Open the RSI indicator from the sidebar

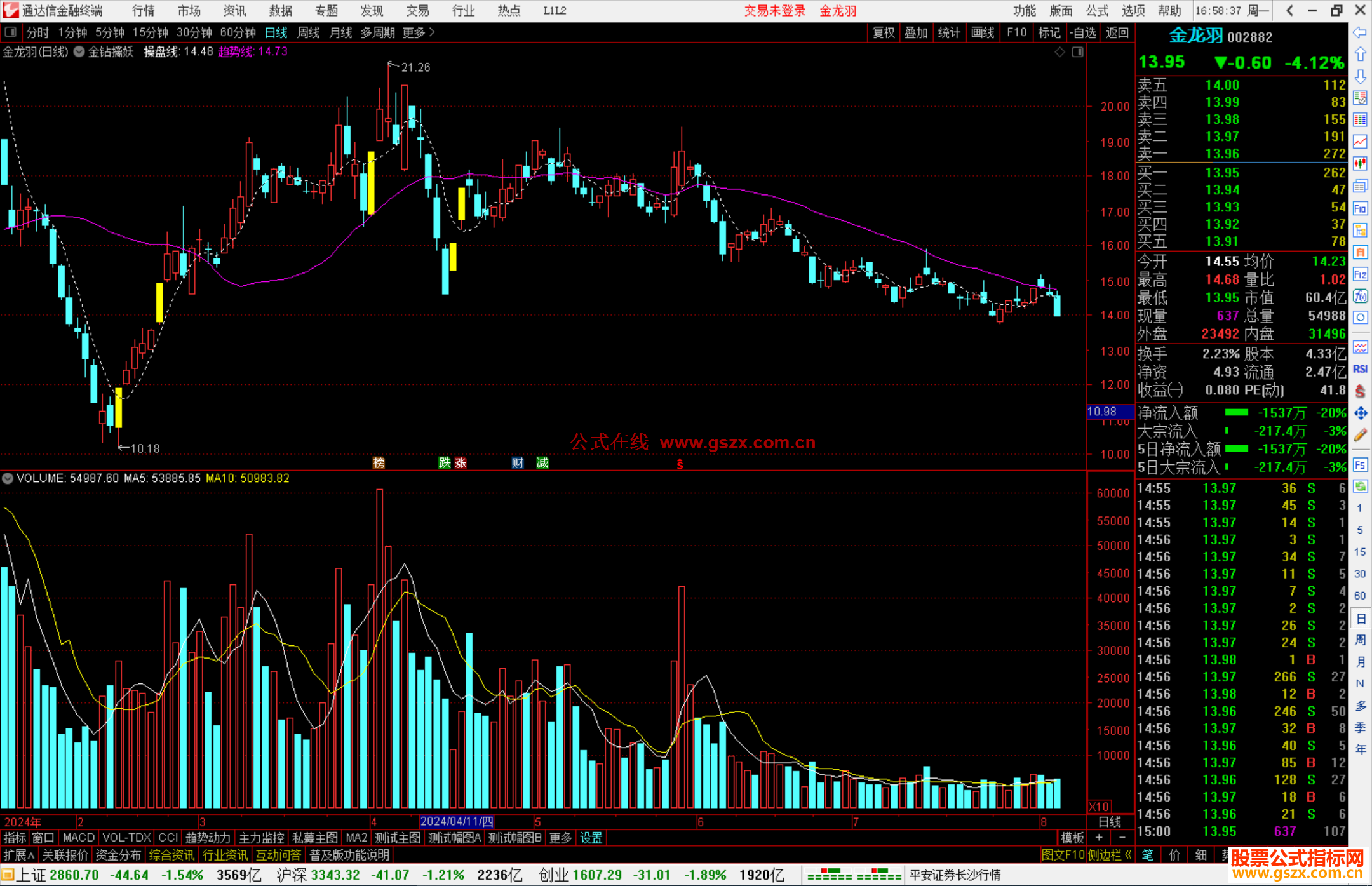click(1360, 369)
